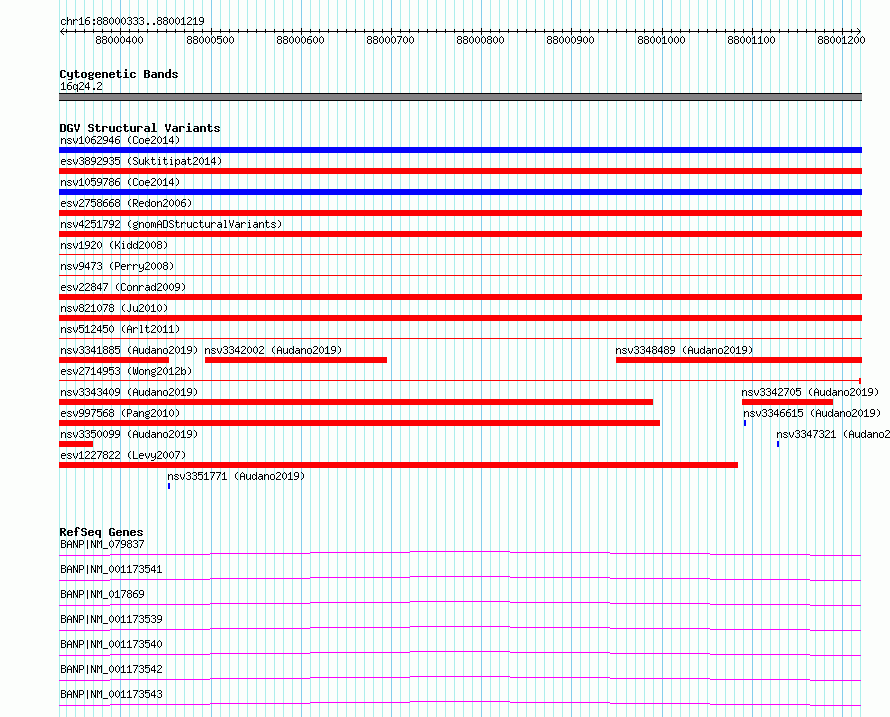Click blue marker under nsv3346615
Screen dimensions: 890x717
(x=745, y=423)
